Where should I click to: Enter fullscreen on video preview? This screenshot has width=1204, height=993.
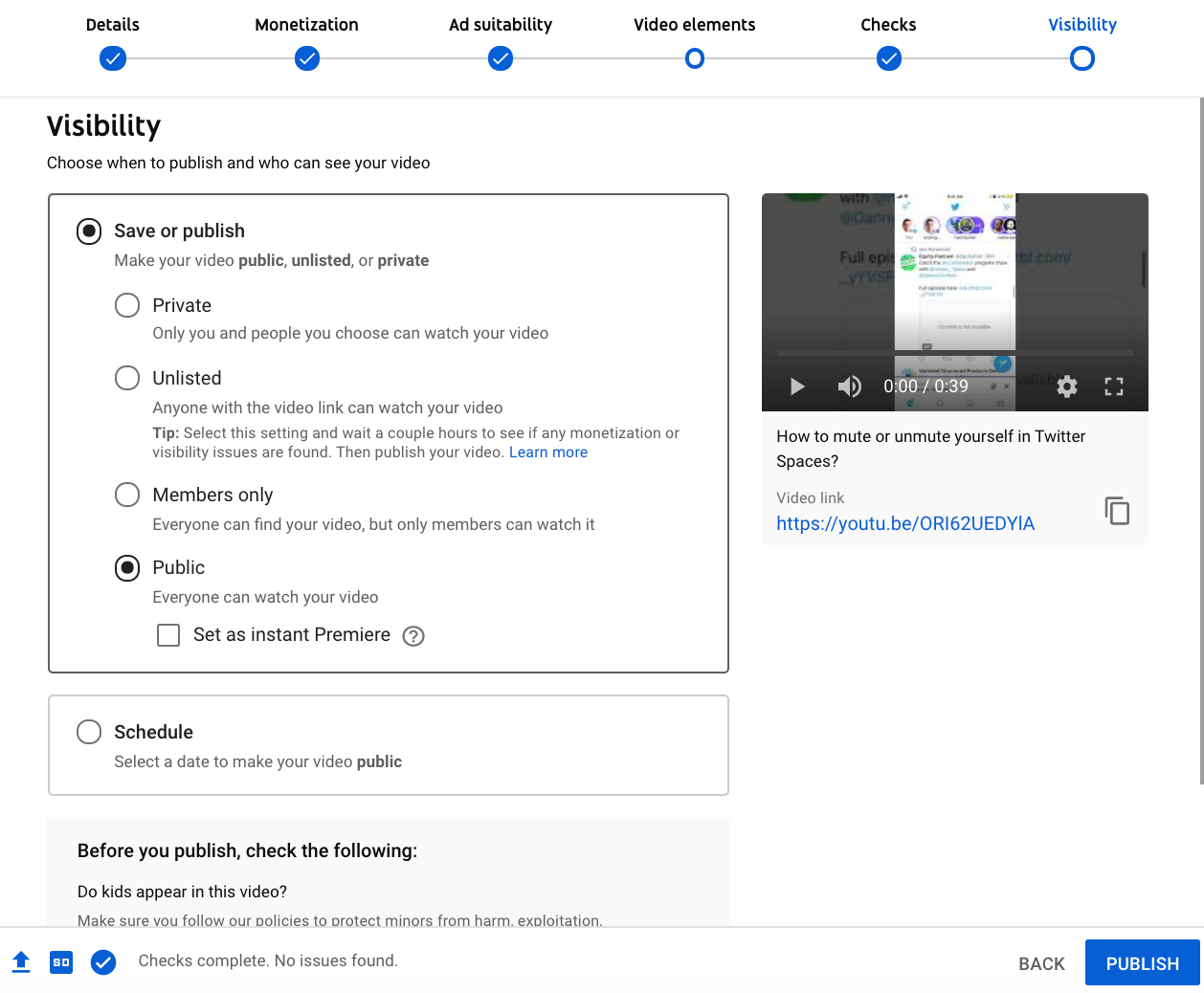[1113, 386]
